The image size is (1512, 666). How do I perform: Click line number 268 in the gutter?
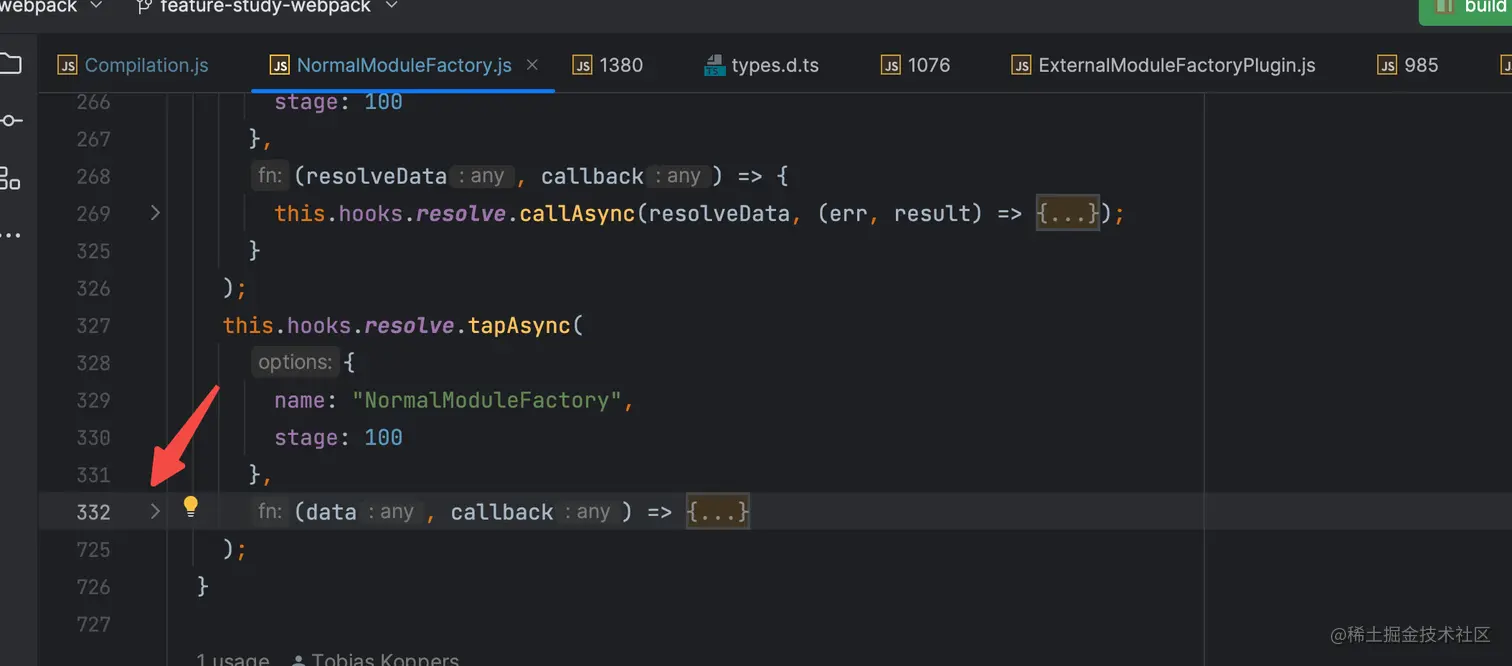tap(93, 176)
